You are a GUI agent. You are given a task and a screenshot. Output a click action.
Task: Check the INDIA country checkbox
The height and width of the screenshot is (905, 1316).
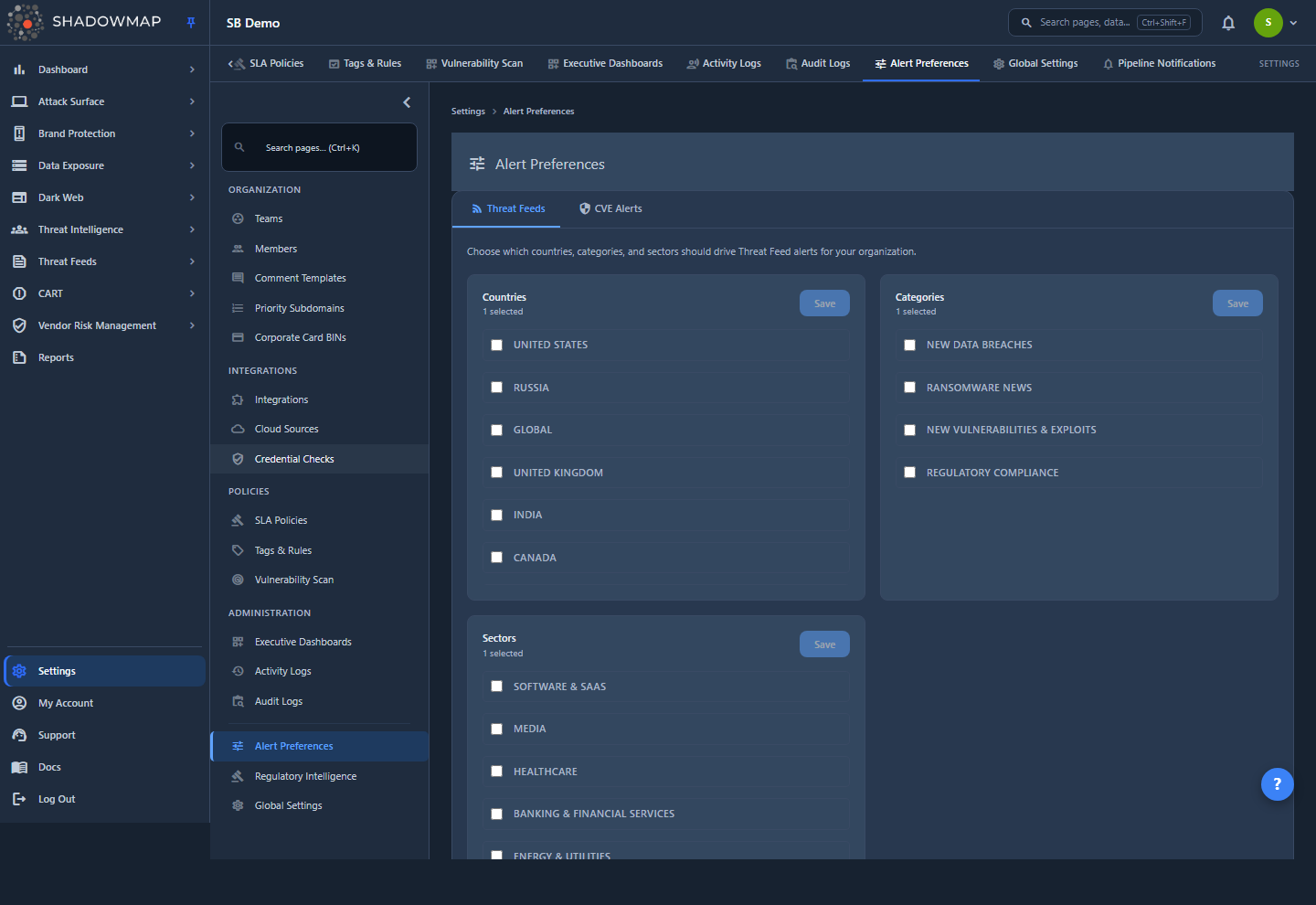pos(497,515)
